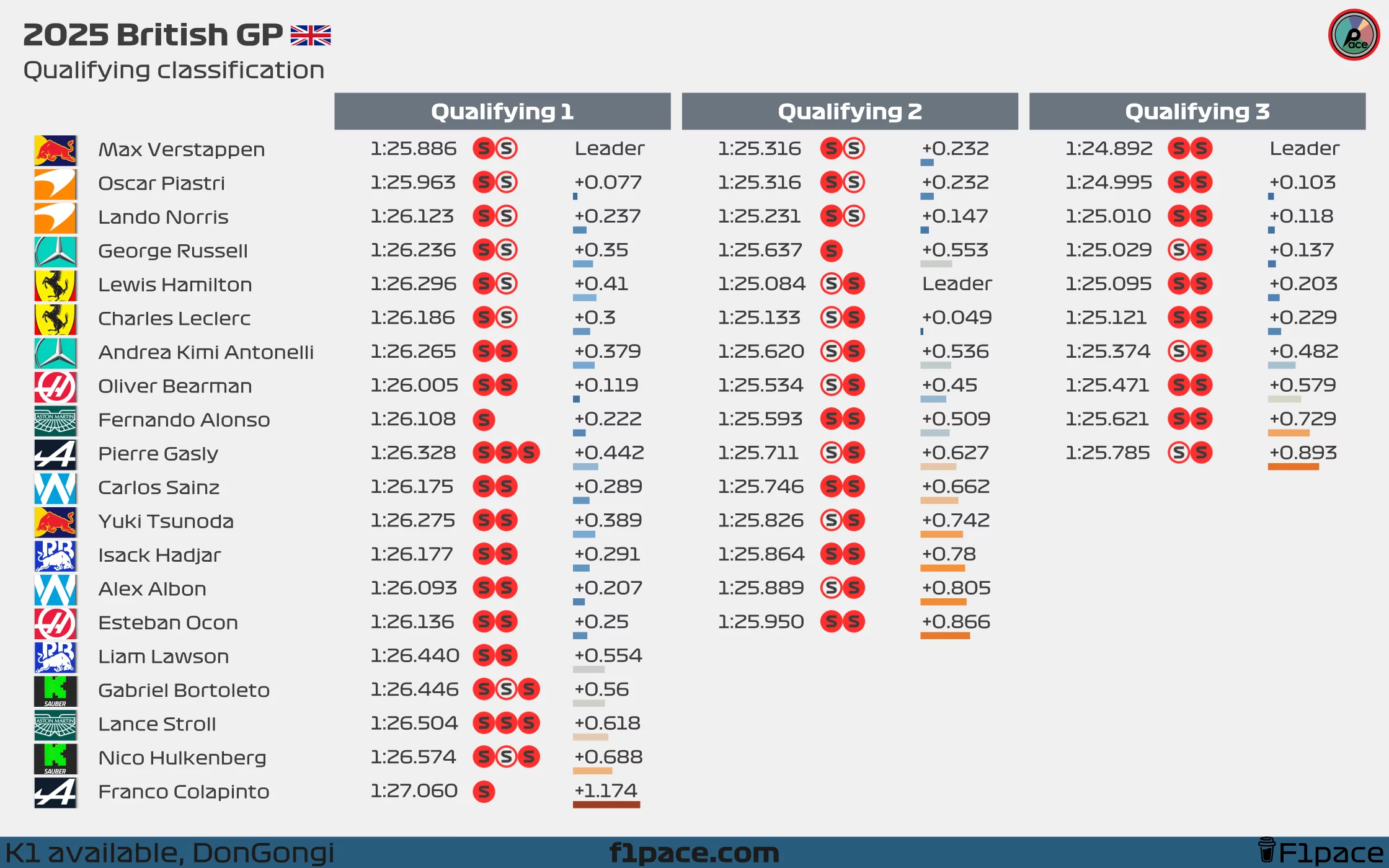Click the driver name George Russell
Viewport: 1389px width, 868px height.
tap(173, 251)
